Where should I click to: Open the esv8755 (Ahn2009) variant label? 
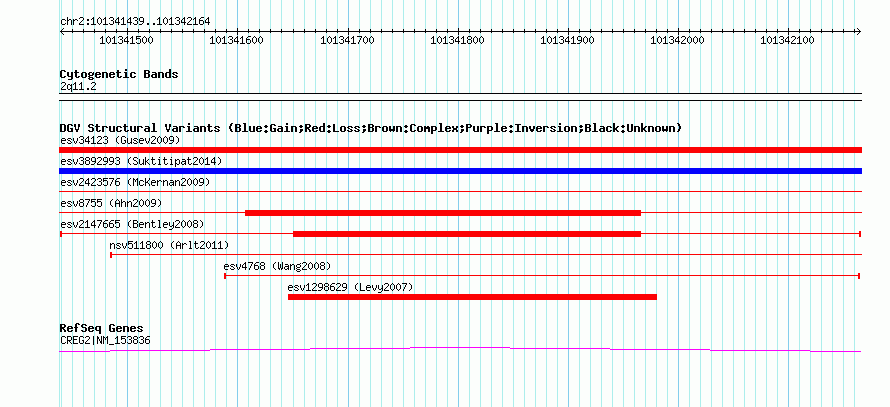(x=111, y=203)
